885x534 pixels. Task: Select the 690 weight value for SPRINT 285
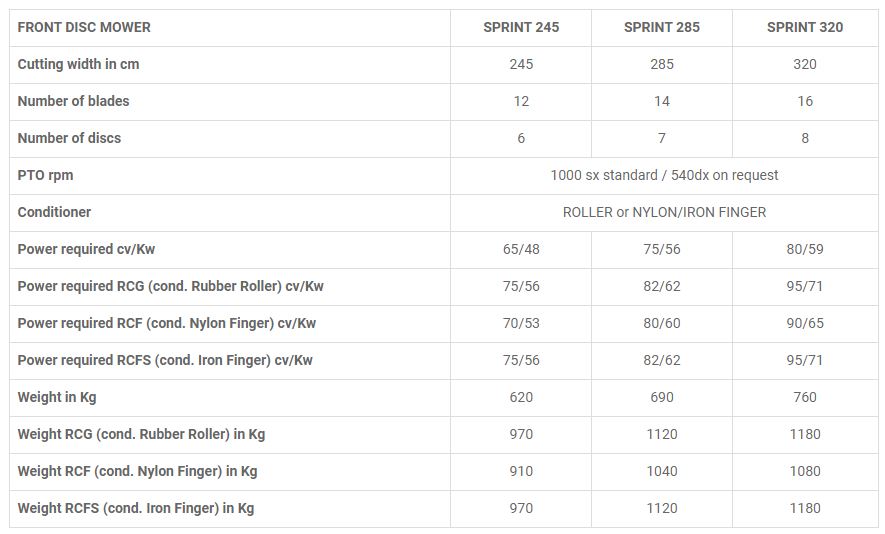[x=661, y=397]
